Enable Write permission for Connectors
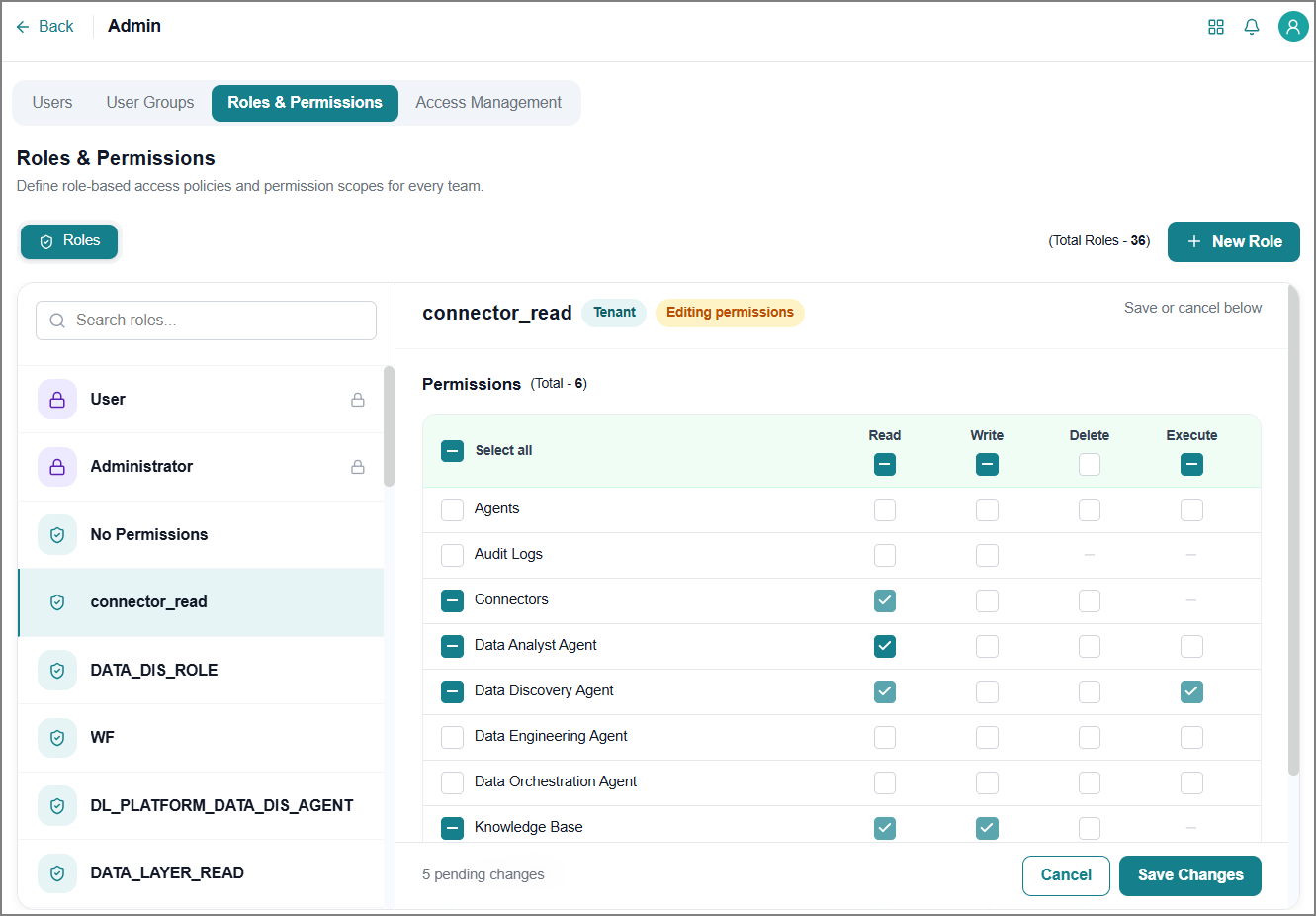 pos(987,600)
